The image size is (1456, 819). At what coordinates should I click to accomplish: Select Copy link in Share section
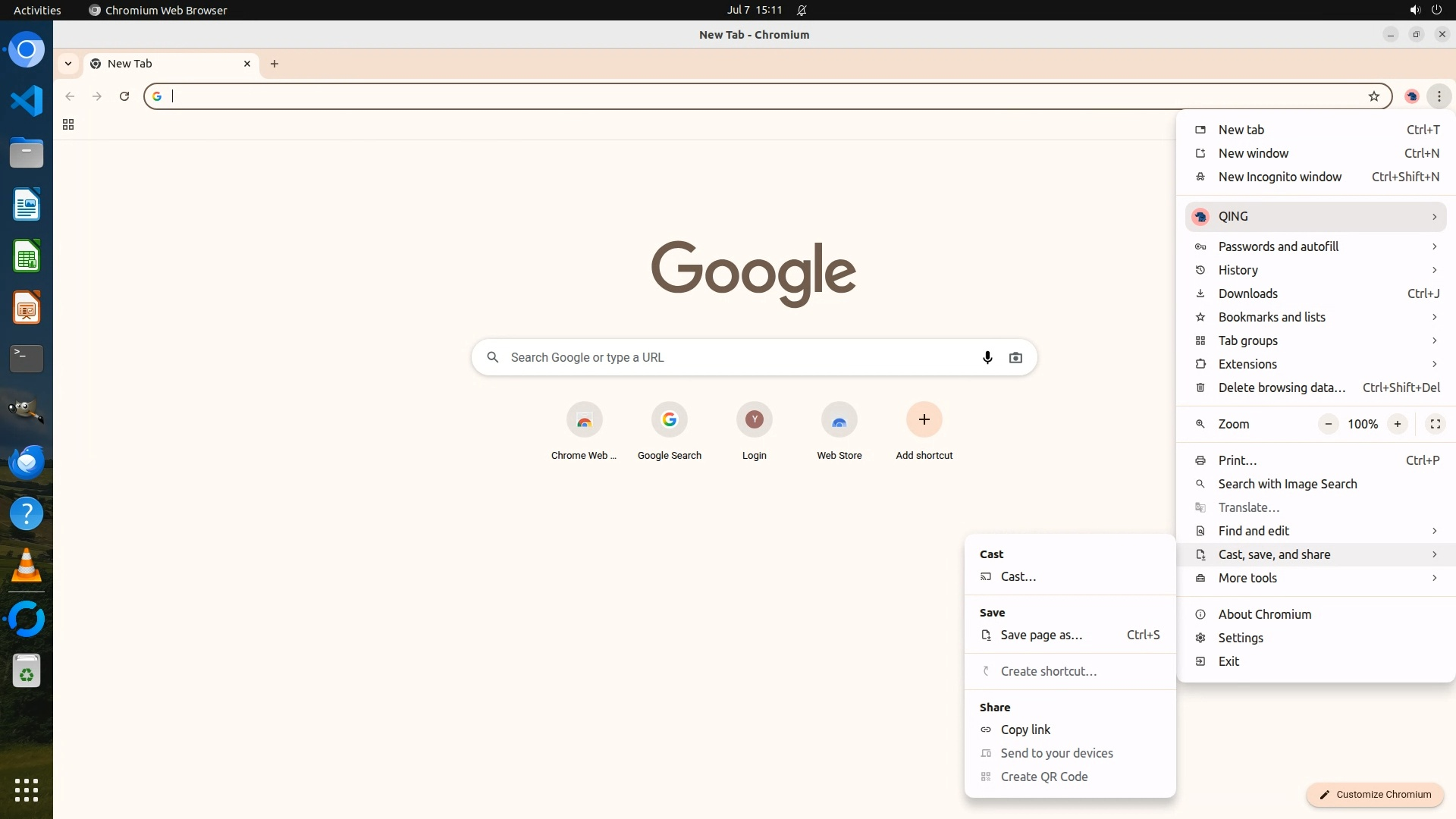[1025, 730]
